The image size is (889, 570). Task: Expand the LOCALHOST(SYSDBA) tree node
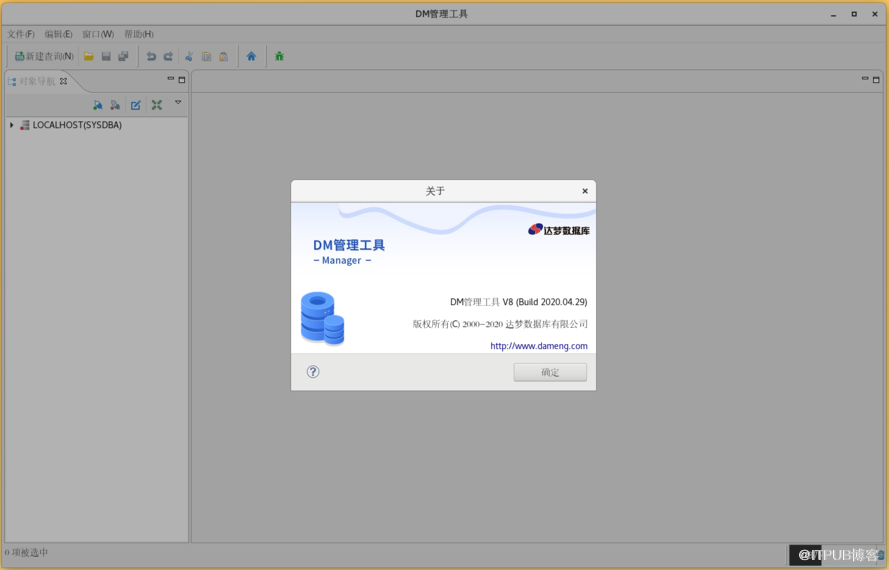[x=12, y=125]
